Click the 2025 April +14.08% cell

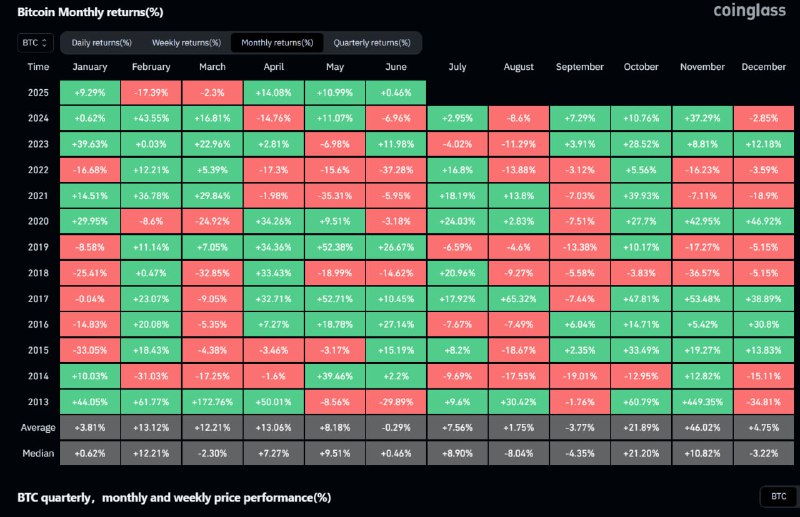(x=273, y=92)
